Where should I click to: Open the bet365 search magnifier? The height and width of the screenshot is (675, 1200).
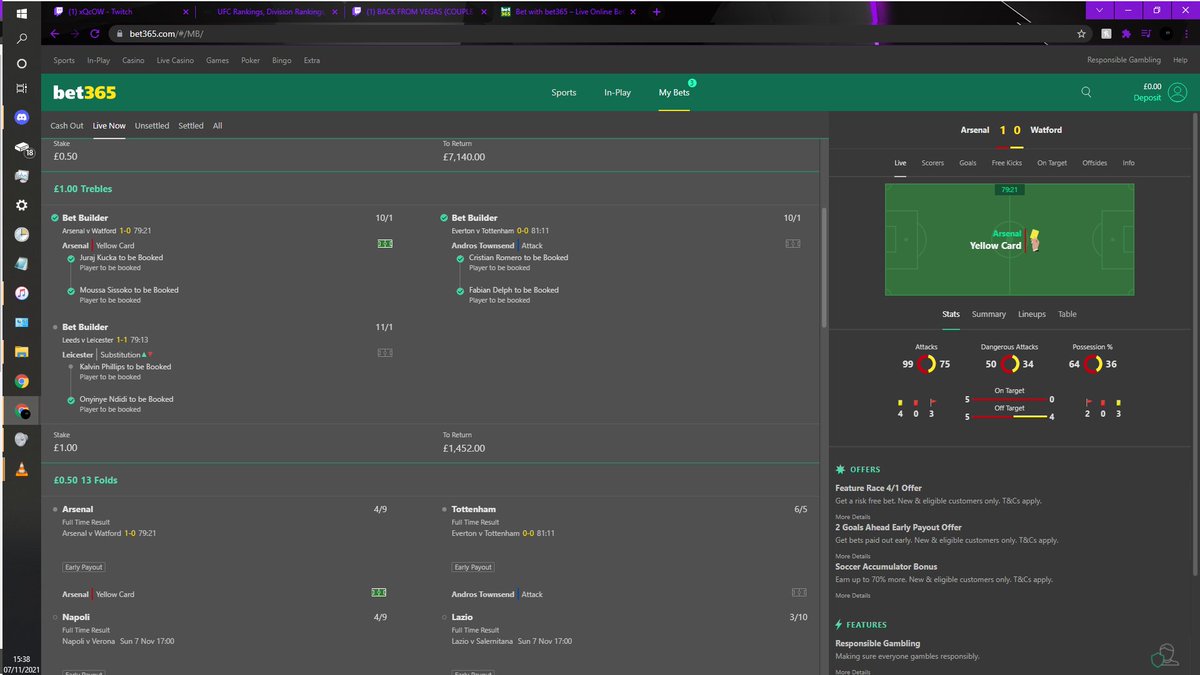pos(1086,92)
